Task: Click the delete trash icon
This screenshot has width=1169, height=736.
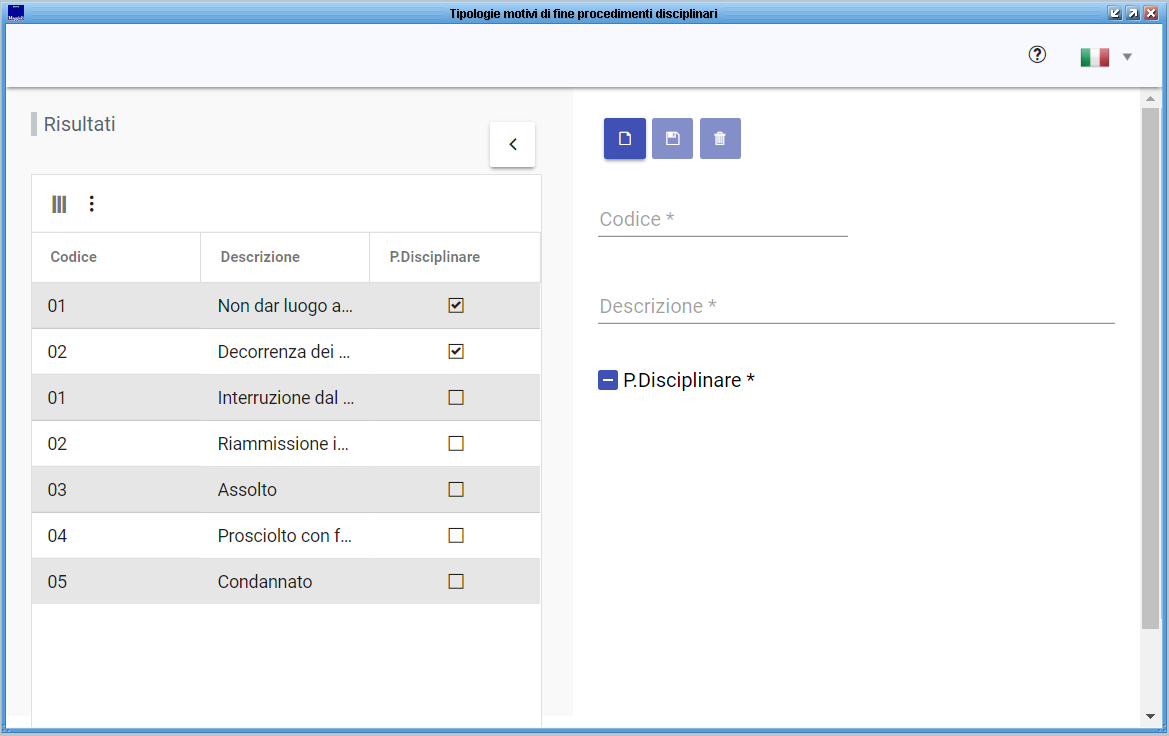Action: pyautogui.click(x=720, y=139)
